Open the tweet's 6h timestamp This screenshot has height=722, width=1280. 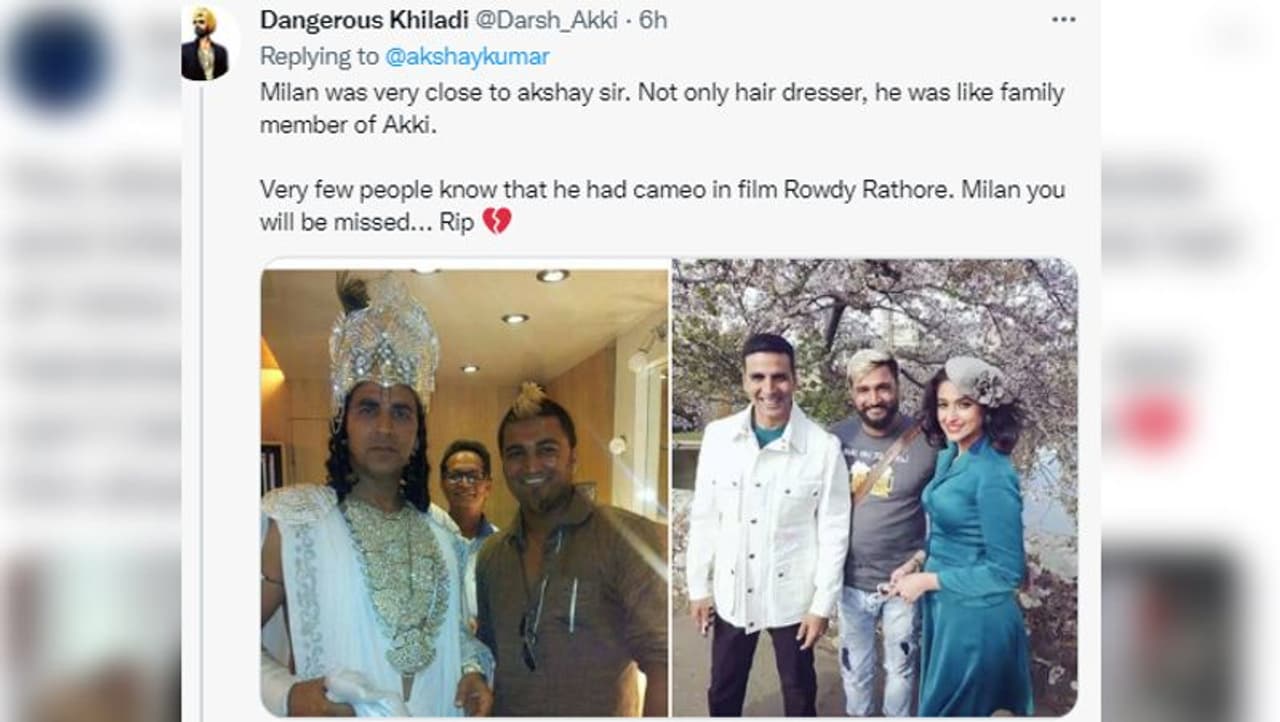pos(653,20)
